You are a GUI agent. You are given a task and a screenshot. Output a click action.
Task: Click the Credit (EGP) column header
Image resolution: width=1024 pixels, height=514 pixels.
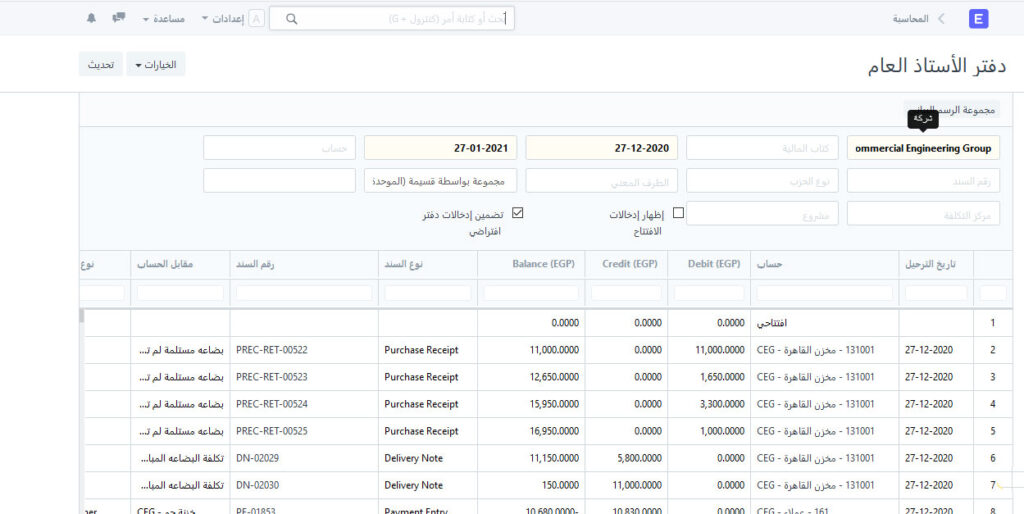[x=626, y=265]
